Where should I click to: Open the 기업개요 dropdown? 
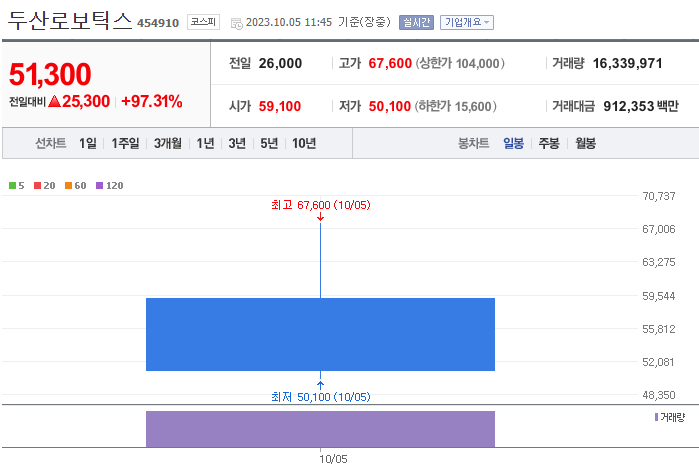coord(467,22)
